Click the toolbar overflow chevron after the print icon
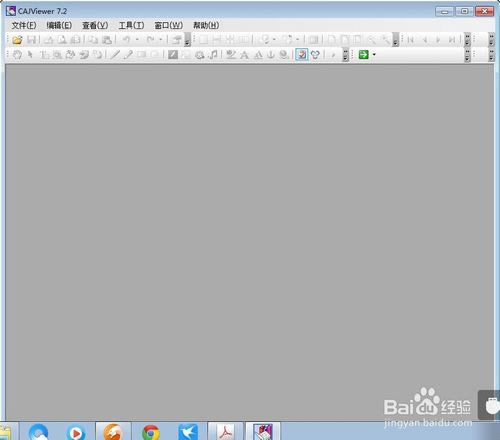The width and height of the screenshot is (500, 440). click(x=187, y=40)
